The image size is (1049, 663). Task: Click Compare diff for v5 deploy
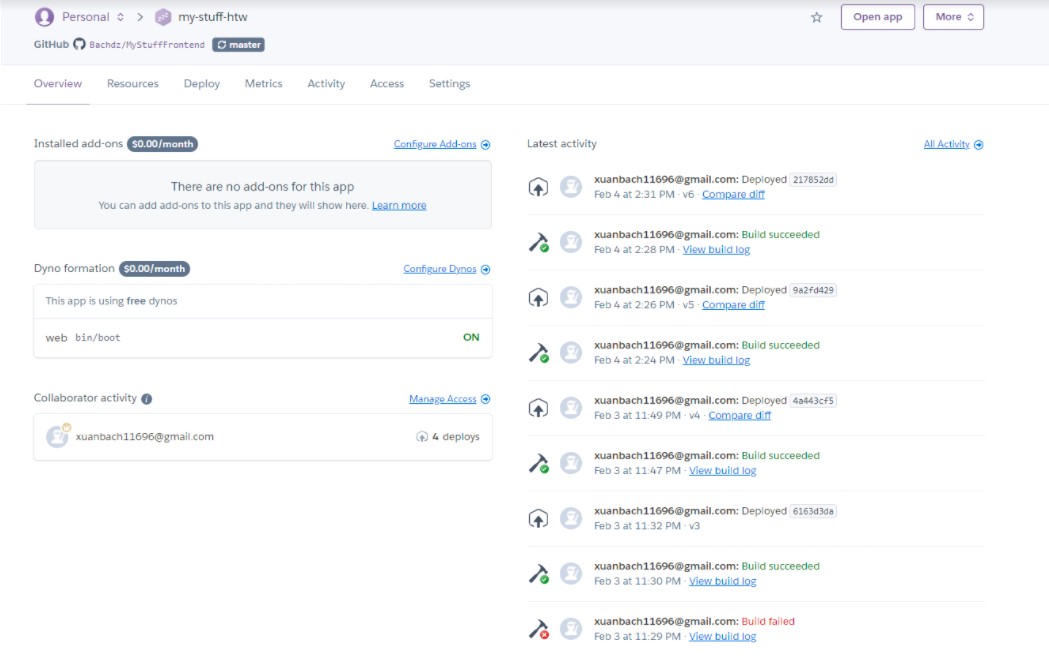[733, 304]
